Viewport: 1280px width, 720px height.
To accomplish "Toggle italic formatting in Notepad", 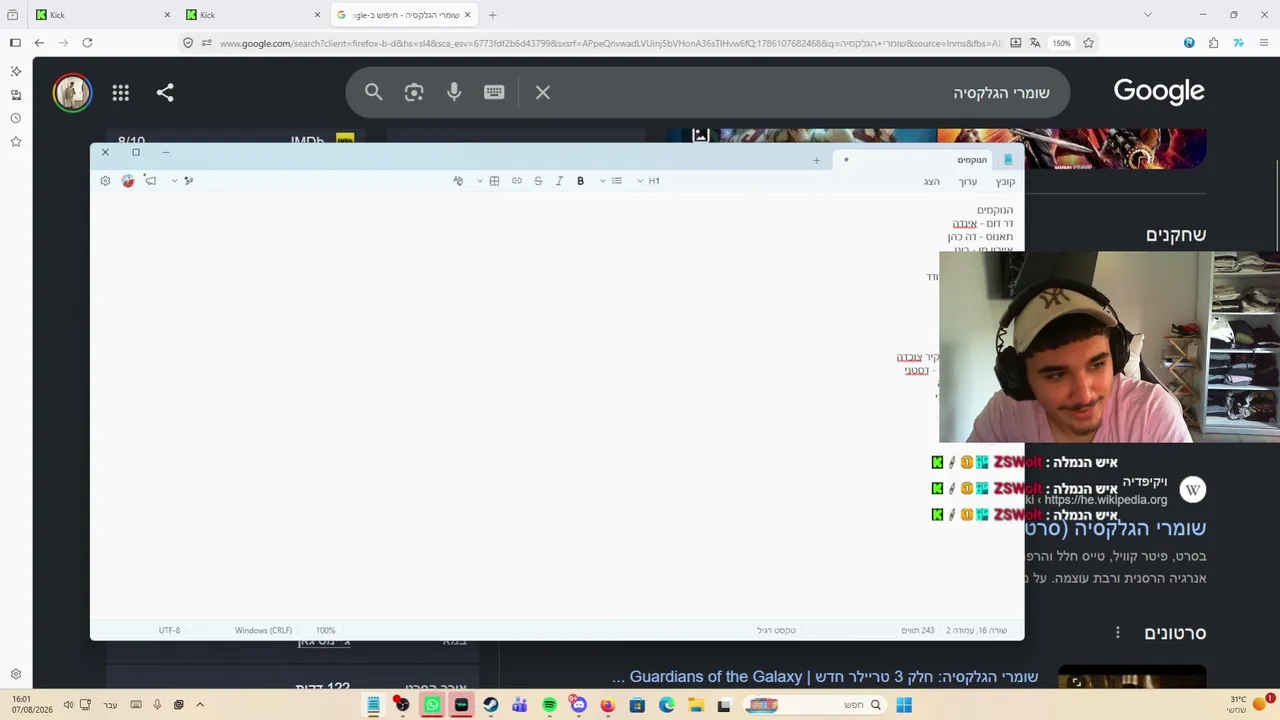I will point(559,181).
